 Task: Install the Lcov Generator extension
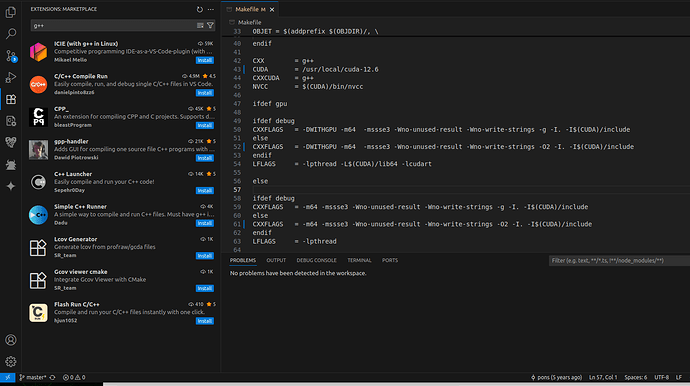pyautogui.click(x=205, y=256)
